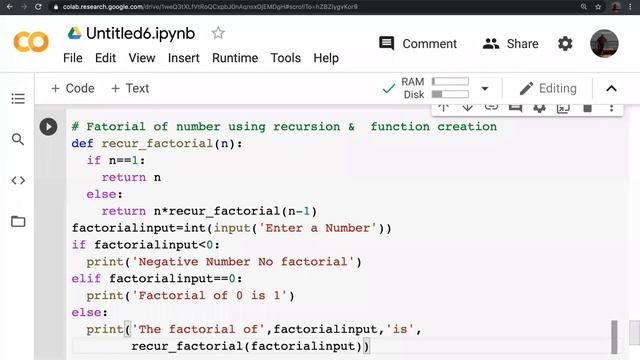This screenshot has height=360, width=640.
Task: Add a new Text cell
Action: tap(130, 88)
